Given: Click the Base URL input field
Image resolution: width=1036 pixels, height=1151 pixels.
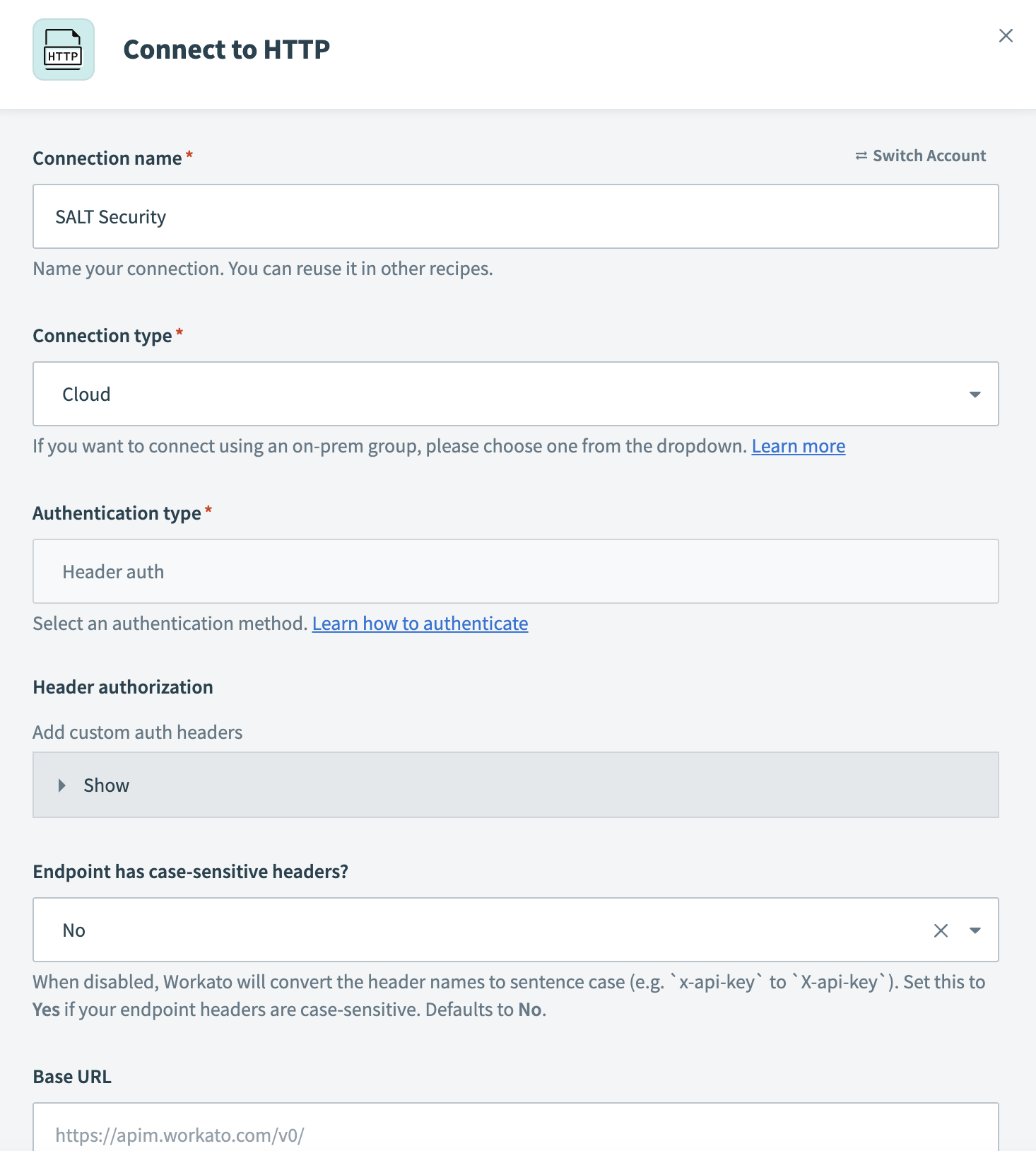Looking at the screenshot, I should [515, 1132].
